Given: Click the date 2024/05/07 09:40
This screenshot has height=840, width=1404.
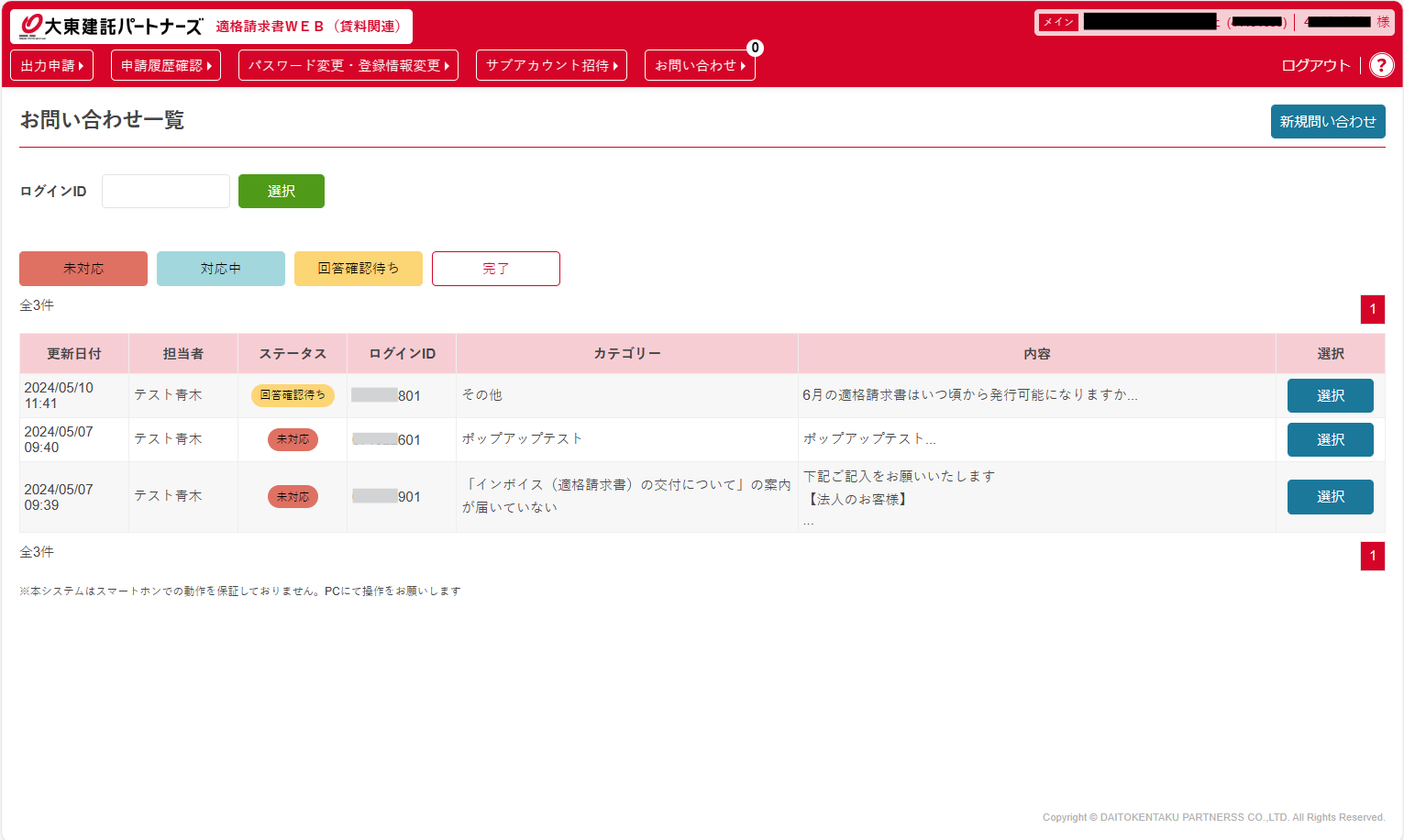Looking at the screenshot, I should tap(59, 439).
